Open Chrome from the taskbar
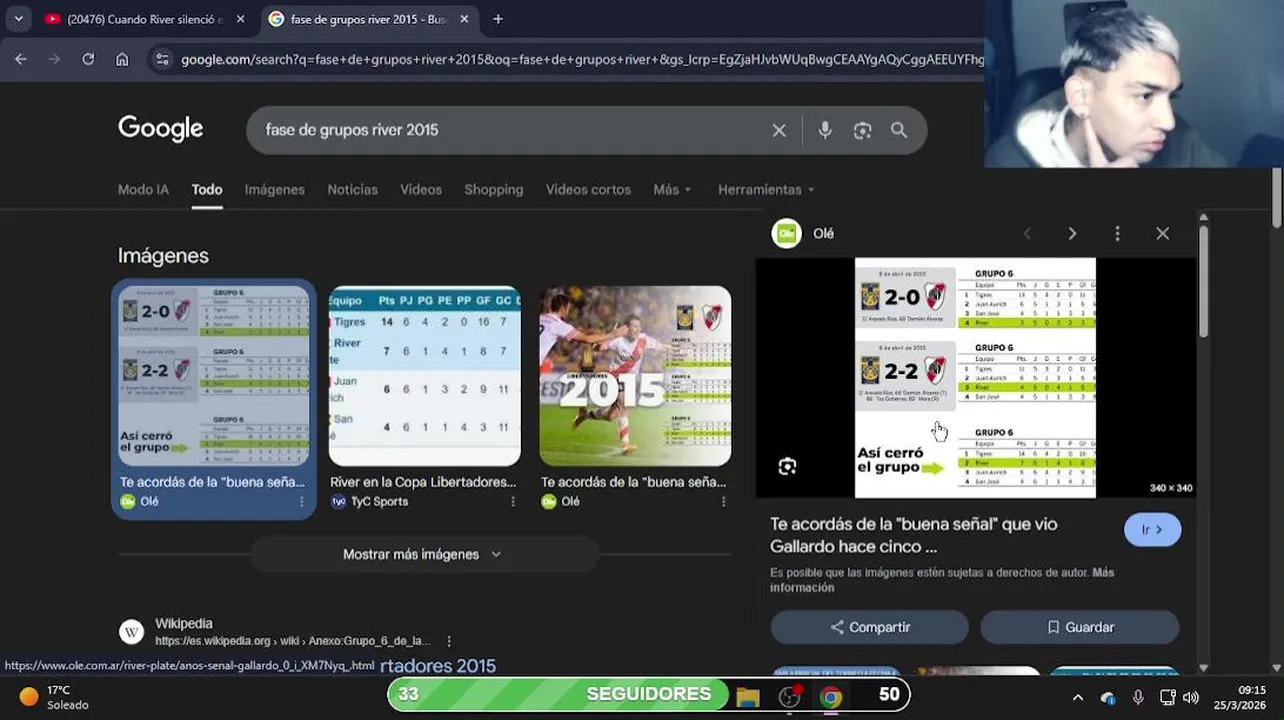1284x720 pixels. [831, 697]
